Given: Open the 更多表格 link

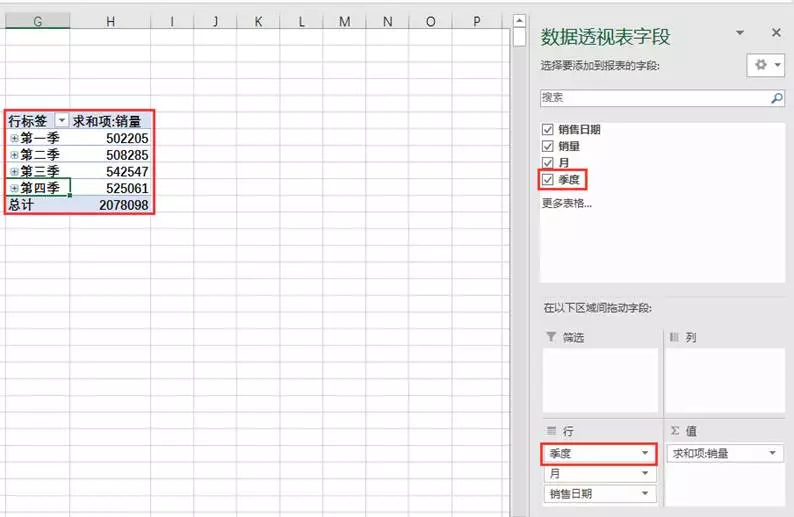Looking at the screenshot, I should (x=567, y=204).
